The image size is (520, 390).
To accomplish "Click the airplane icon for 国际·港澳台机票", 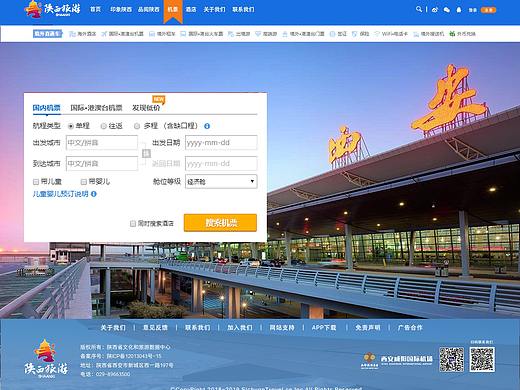I will pyautogui.click(x=104, y=34).
